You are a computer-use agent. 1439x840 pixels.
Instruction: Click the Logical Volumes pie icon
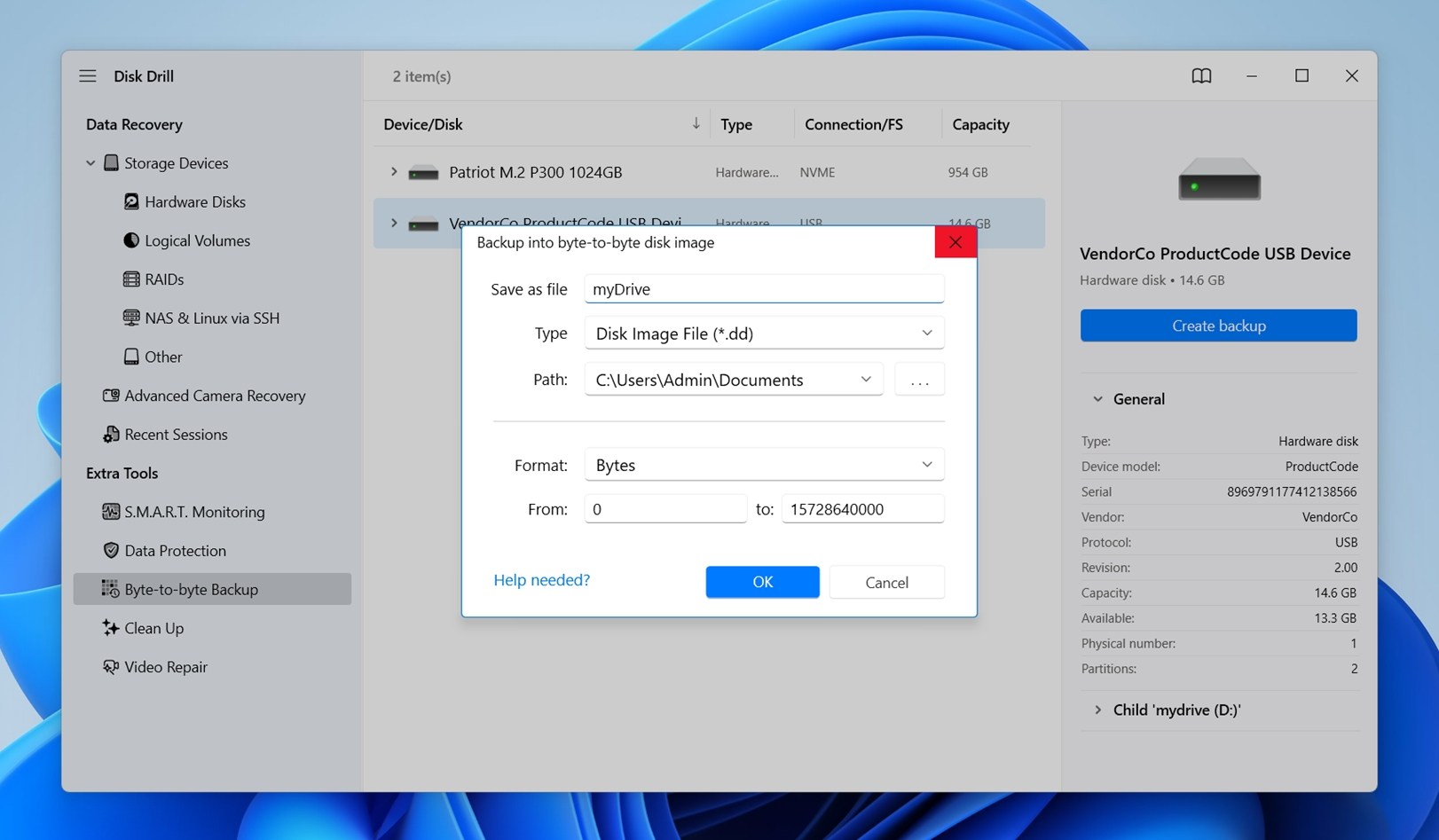coord(131,240)
